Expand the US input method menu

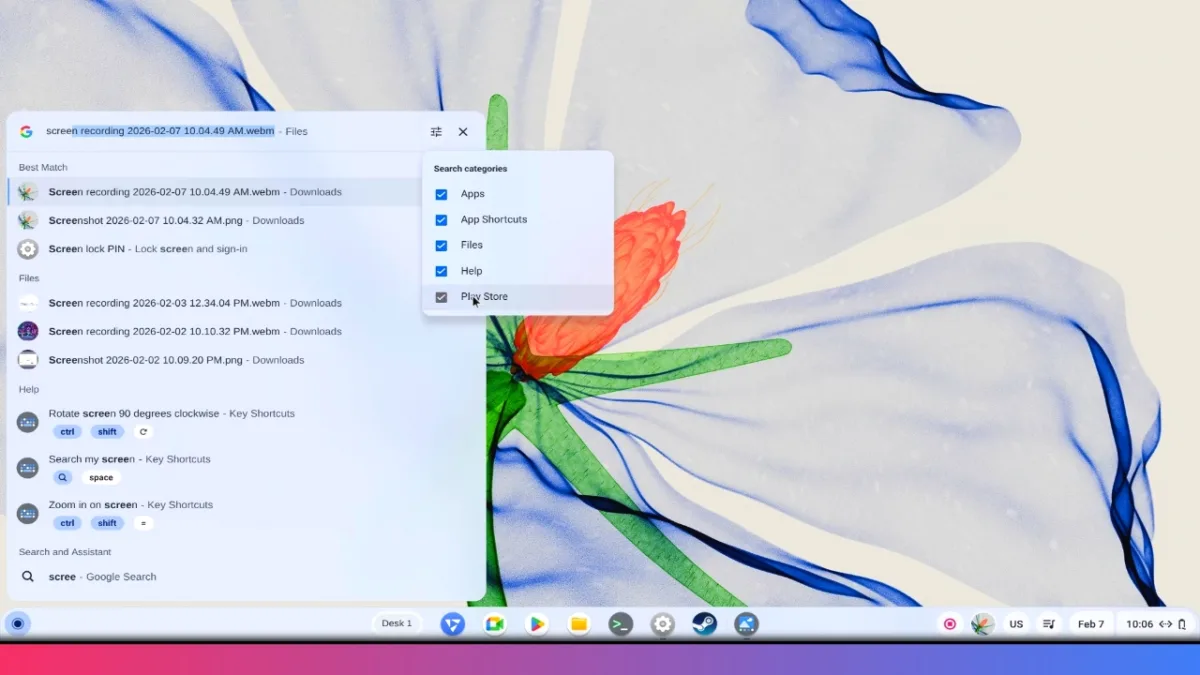click(x=1016, y=624)
